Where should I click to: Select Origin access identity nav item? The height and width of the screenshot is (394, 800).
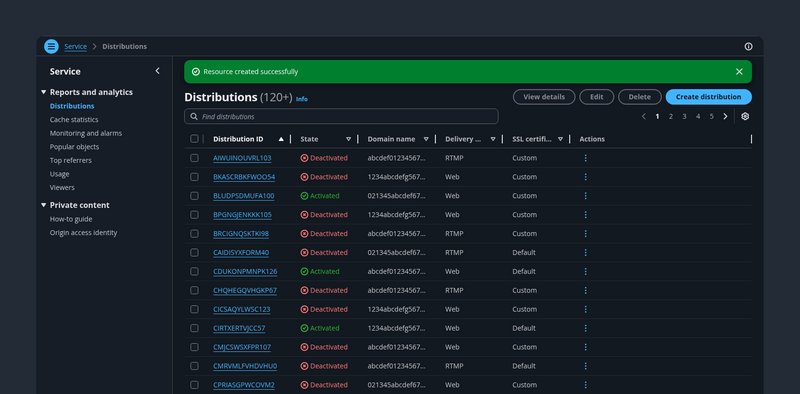pos(83,233)
